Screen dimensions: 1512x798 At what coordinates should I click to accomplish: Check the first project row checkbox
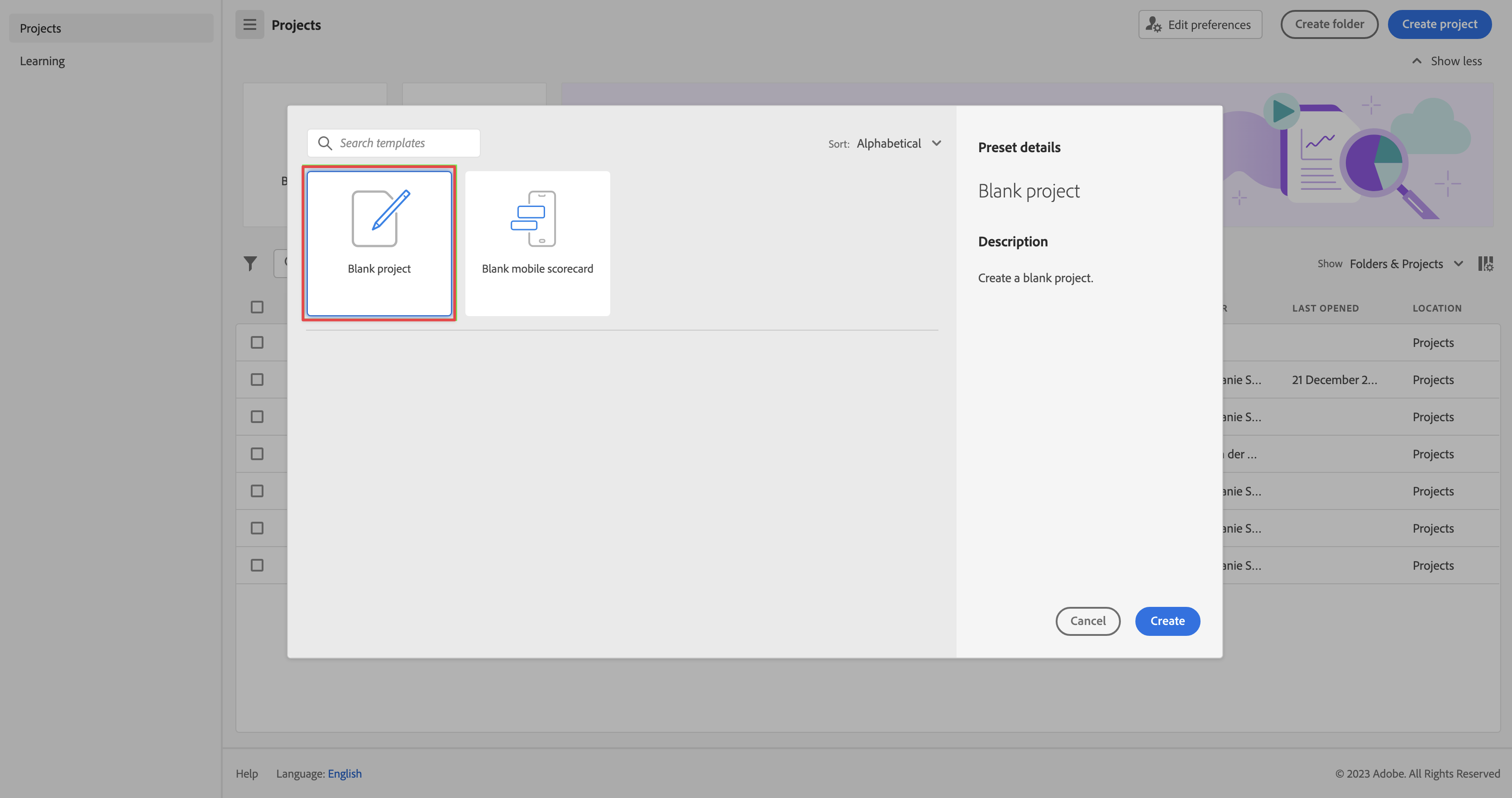click(257, 342)
